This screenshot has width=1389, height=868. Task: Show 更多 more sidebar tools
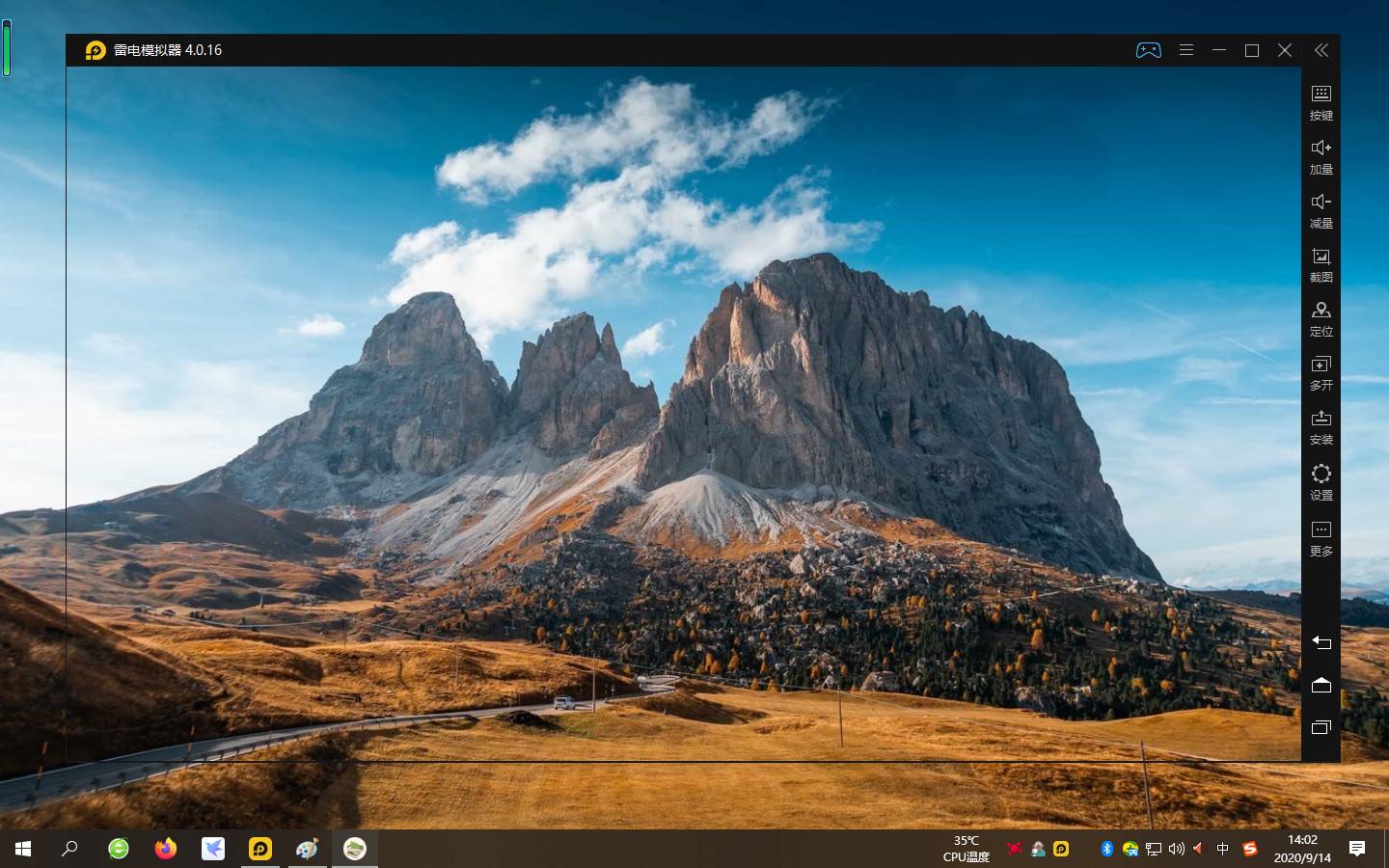point(1321,538)
